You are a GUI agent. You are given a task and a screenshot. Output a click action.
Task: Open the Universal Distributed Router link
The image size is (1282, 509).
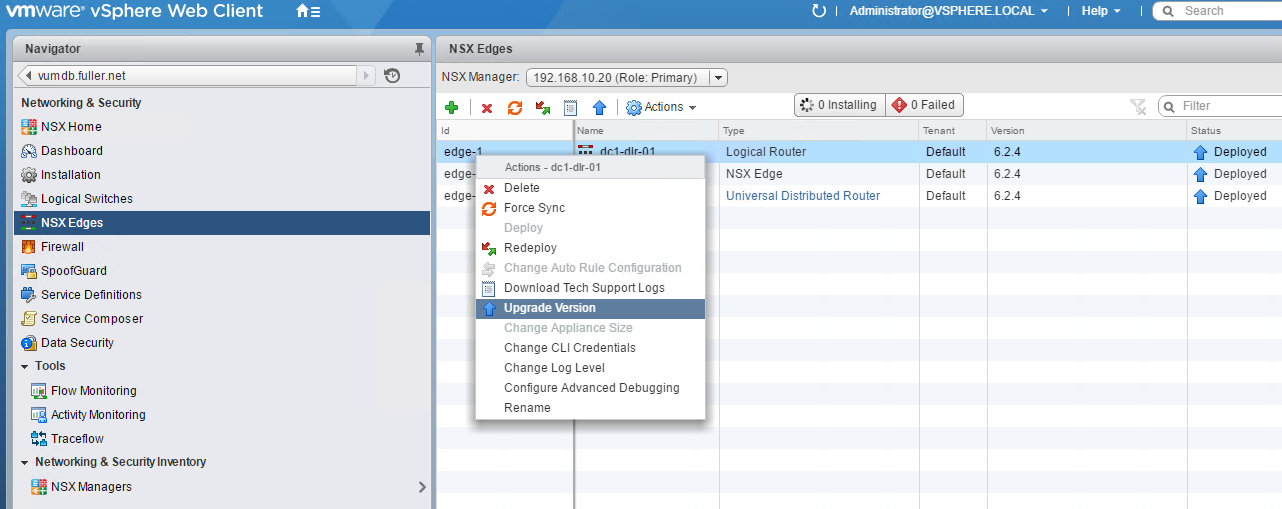click(803, 196)
